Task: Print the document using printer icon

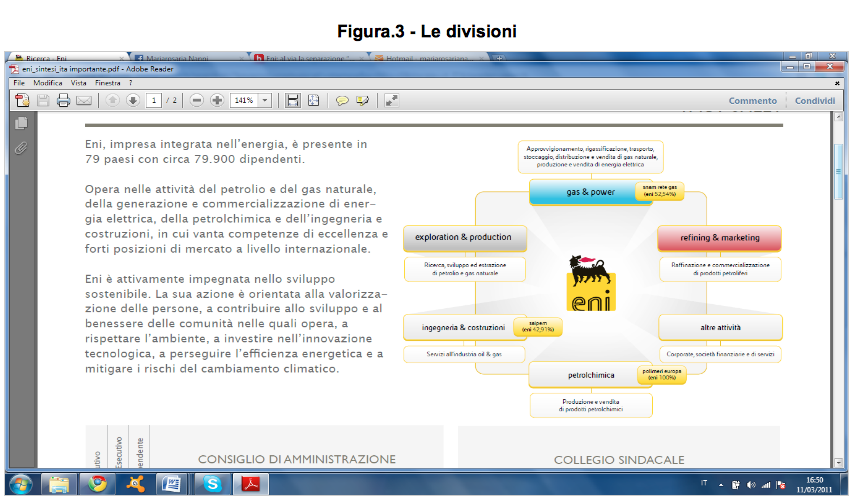Action: click(x=63, y=100)
